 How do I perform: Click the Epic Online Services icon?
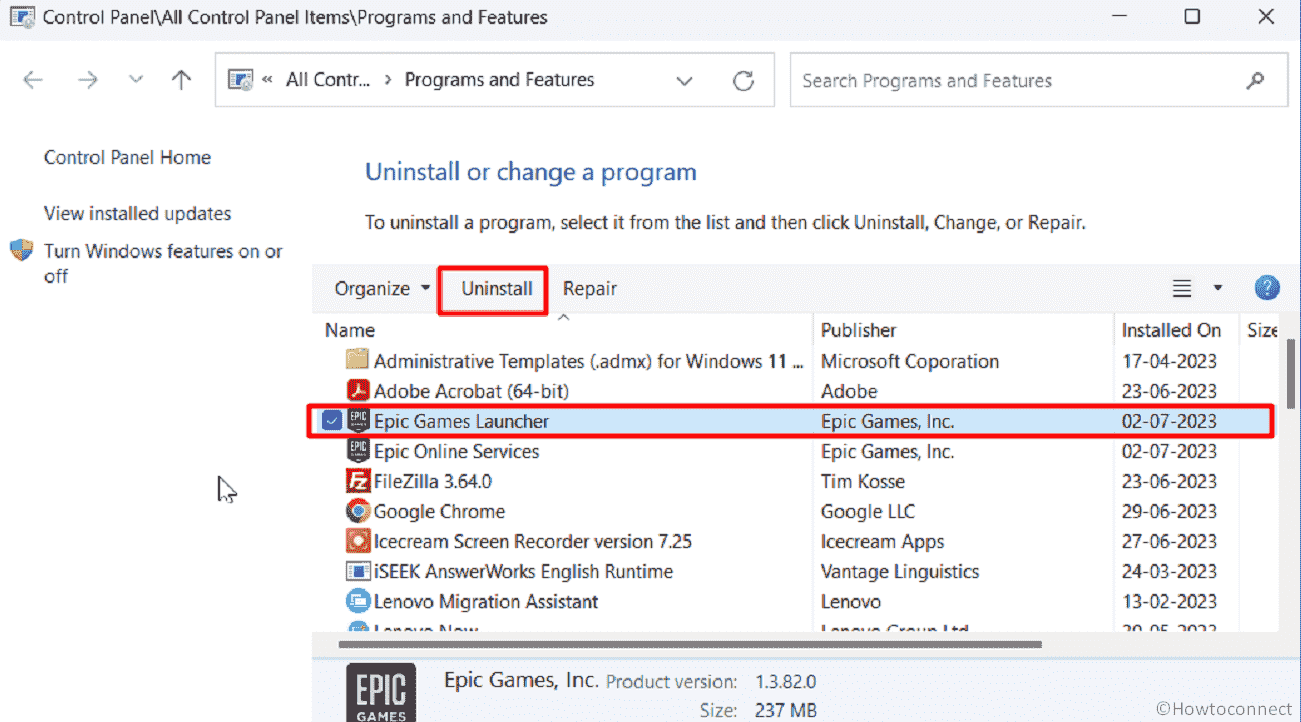coord(357,451)
